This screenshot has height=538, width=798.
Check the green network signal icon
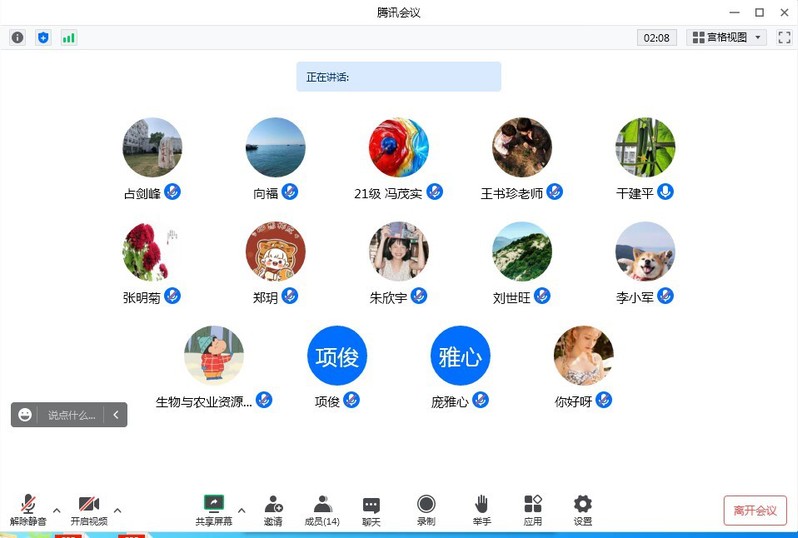(x=69, y=38)
